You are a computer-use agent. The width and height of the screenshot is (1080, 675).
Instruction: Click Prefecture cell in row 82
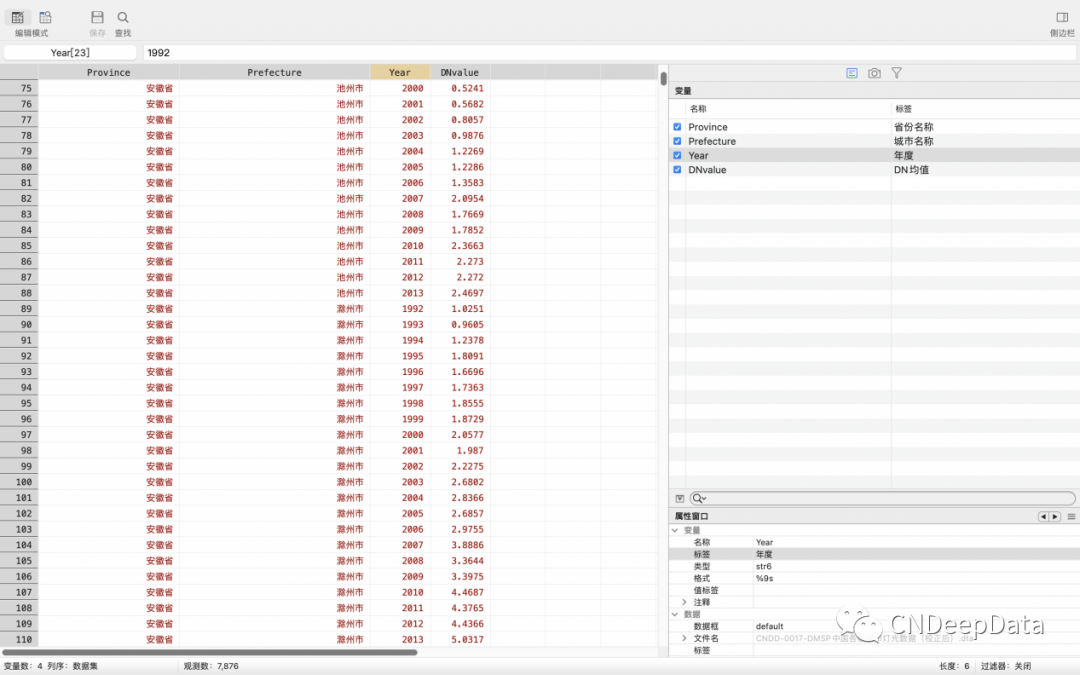(x=274, y=198)
